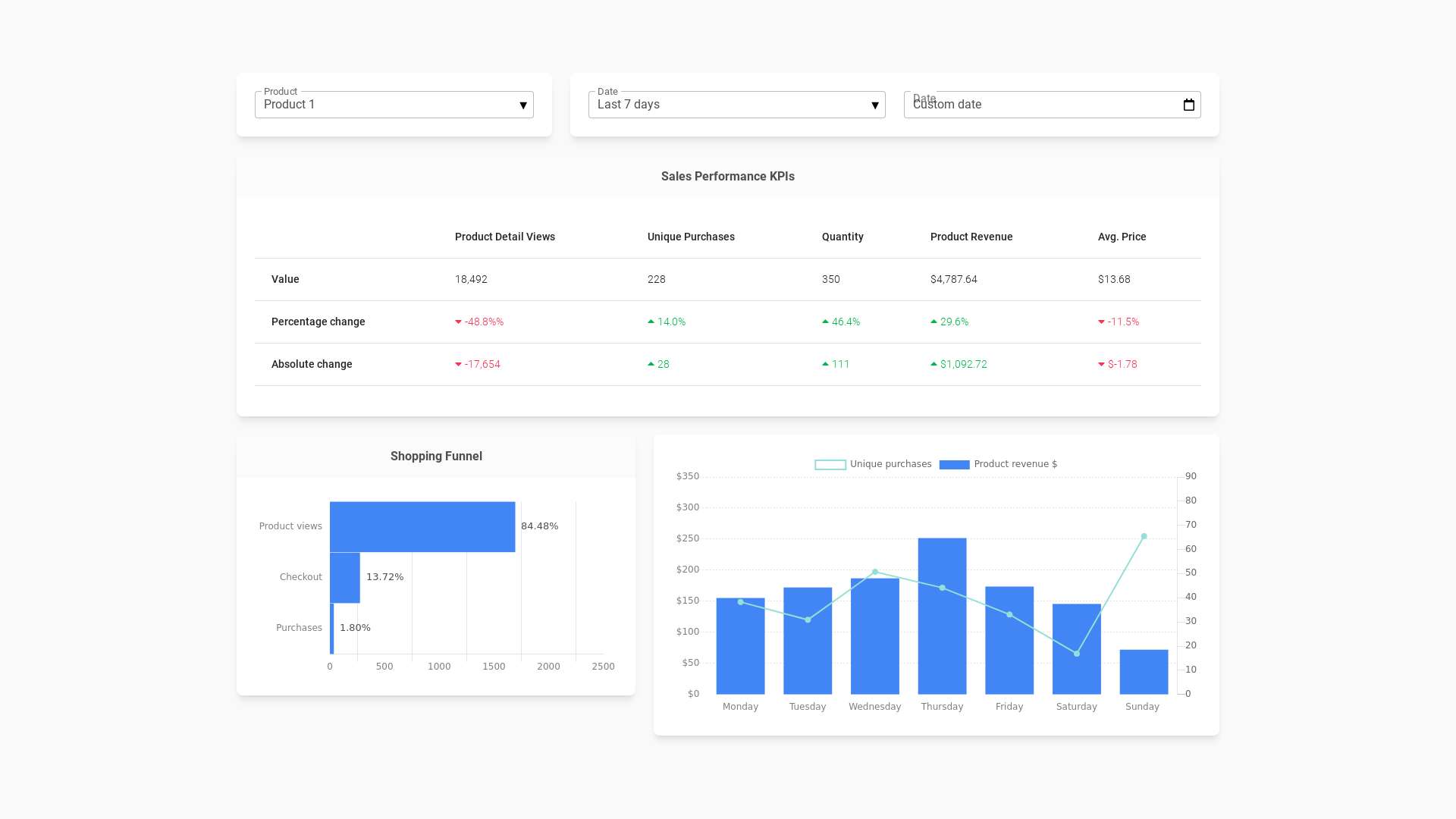1456x819 pixels.
Task: Click the green up arrow beside 46.4%
Action: tap(825, 322)
